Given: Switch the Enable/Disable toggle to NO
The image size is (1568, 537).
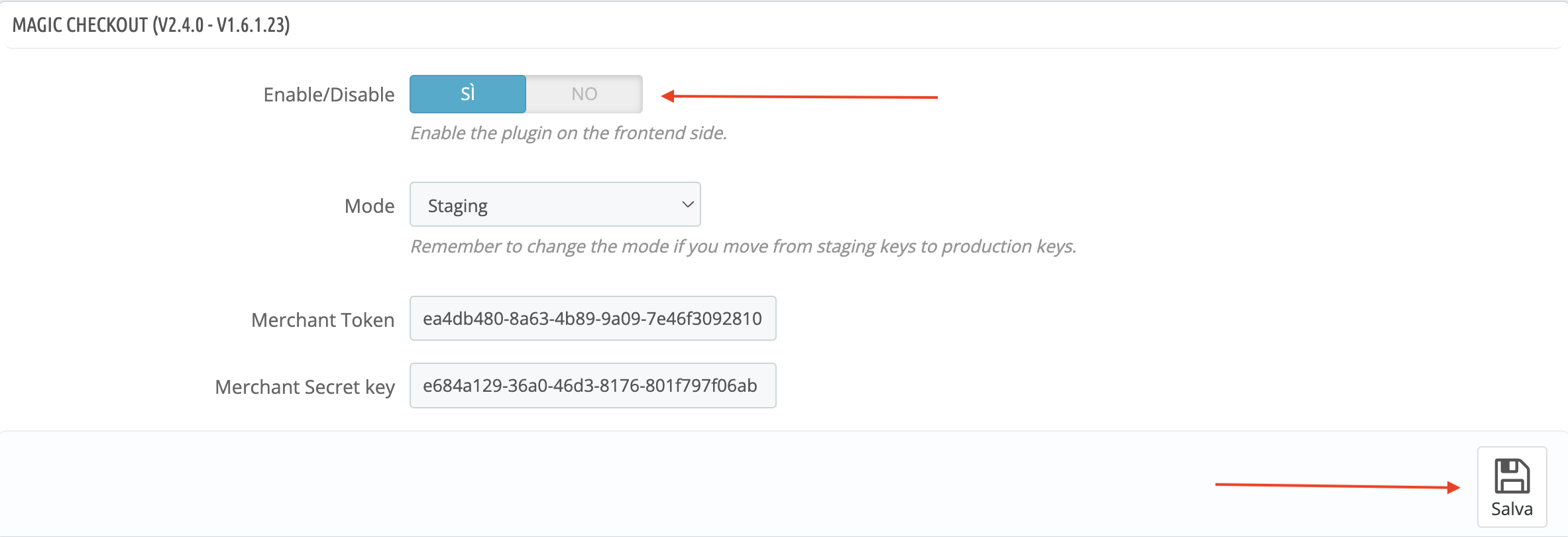Looking at the screenshot, I should pos(584,94).
